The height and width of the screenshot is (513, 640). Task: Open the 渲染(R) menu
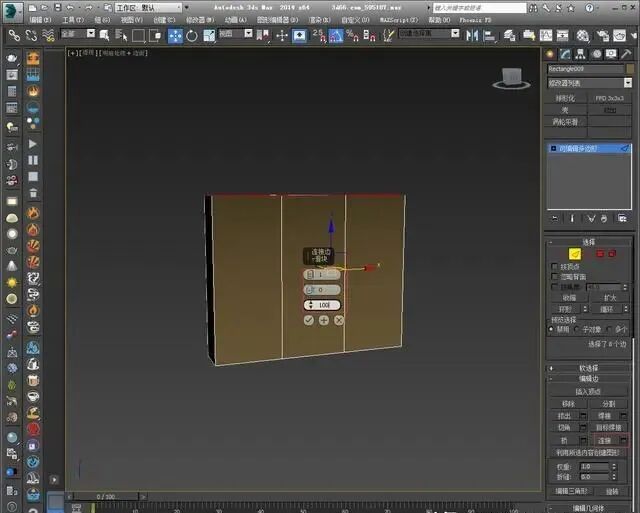tap(320, 20)
